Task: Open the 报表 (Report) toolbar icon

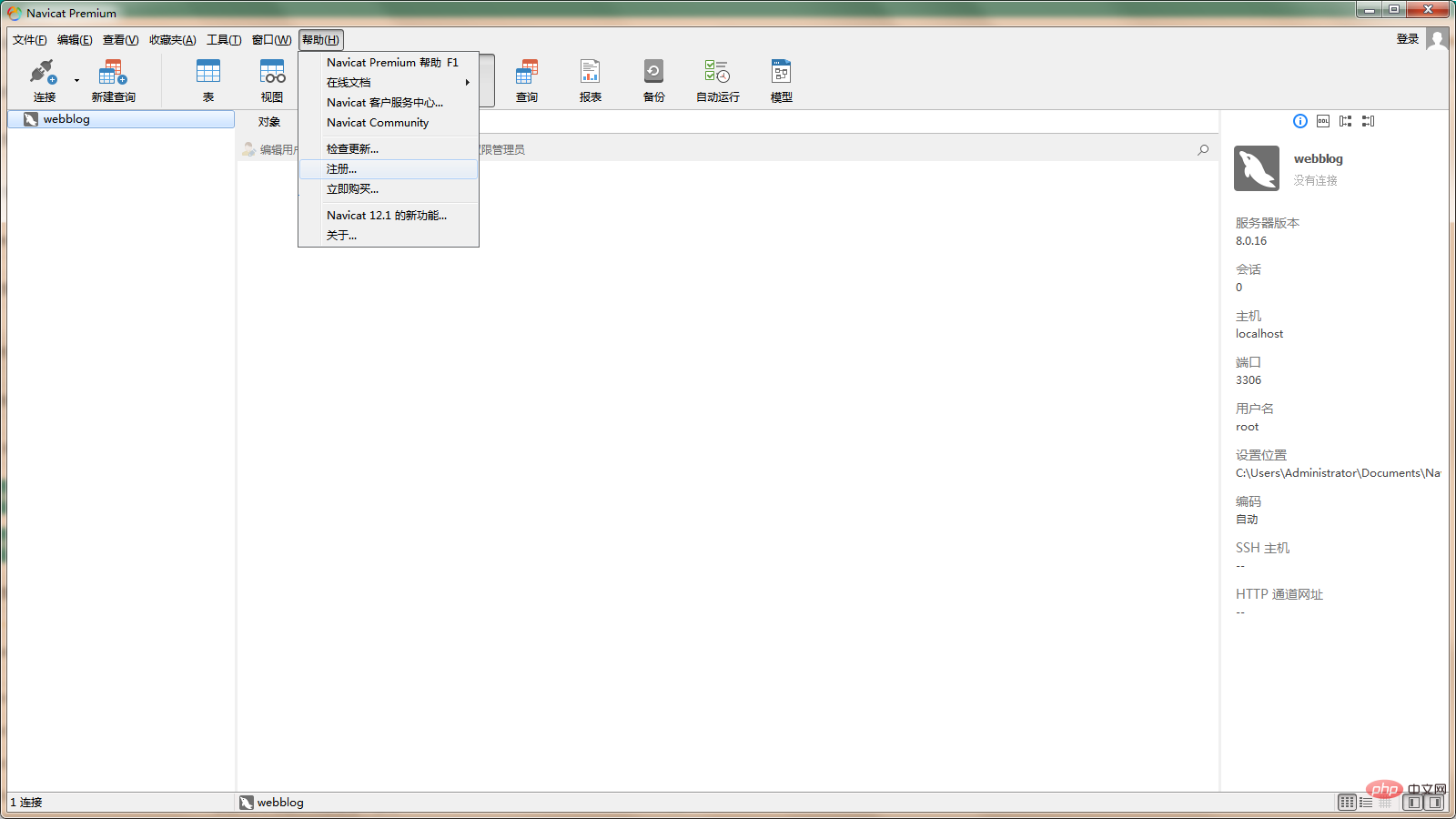Action: coord(591,72)
